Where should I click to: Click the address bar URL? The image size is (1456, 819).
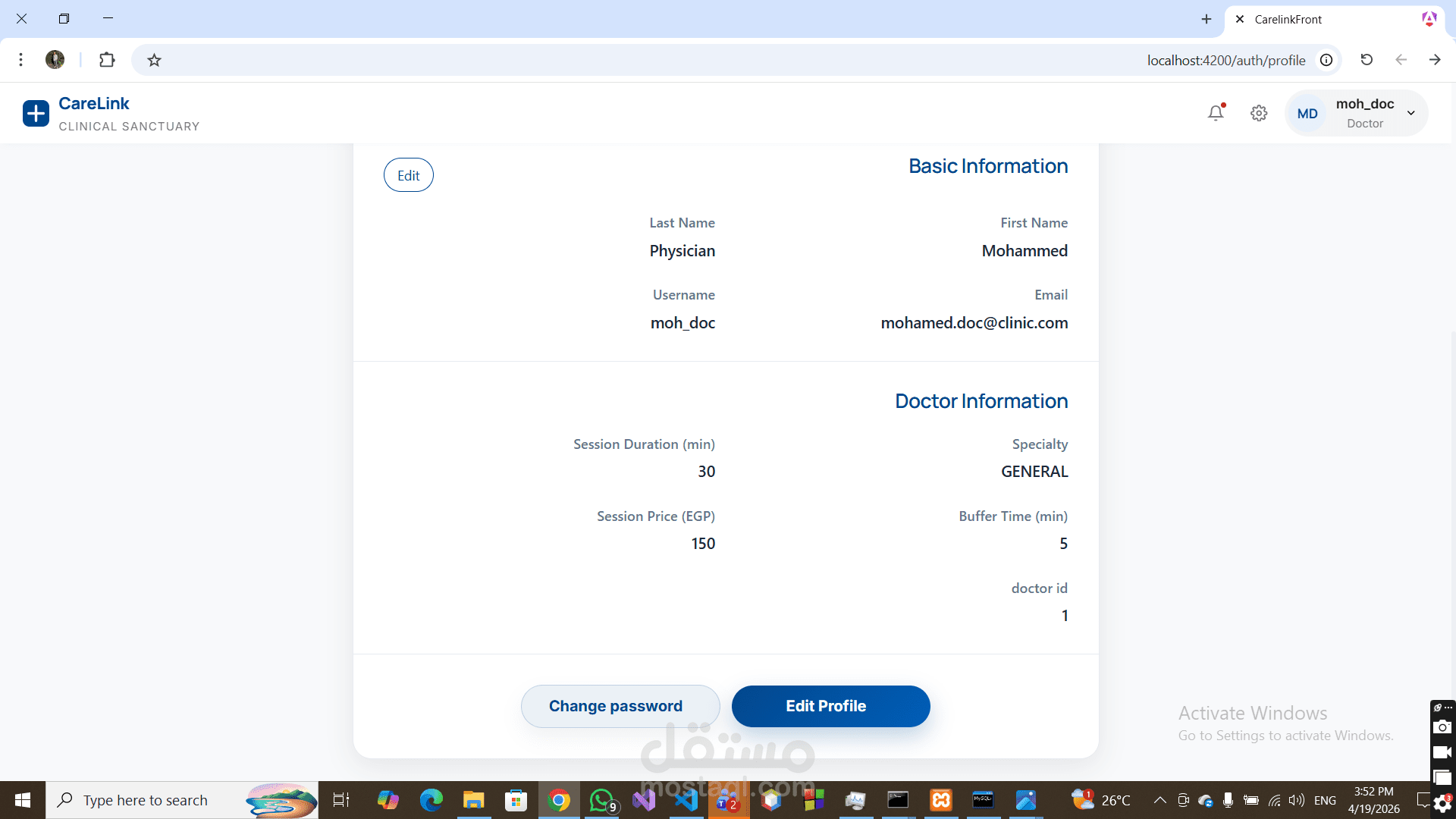[1225, 60]
